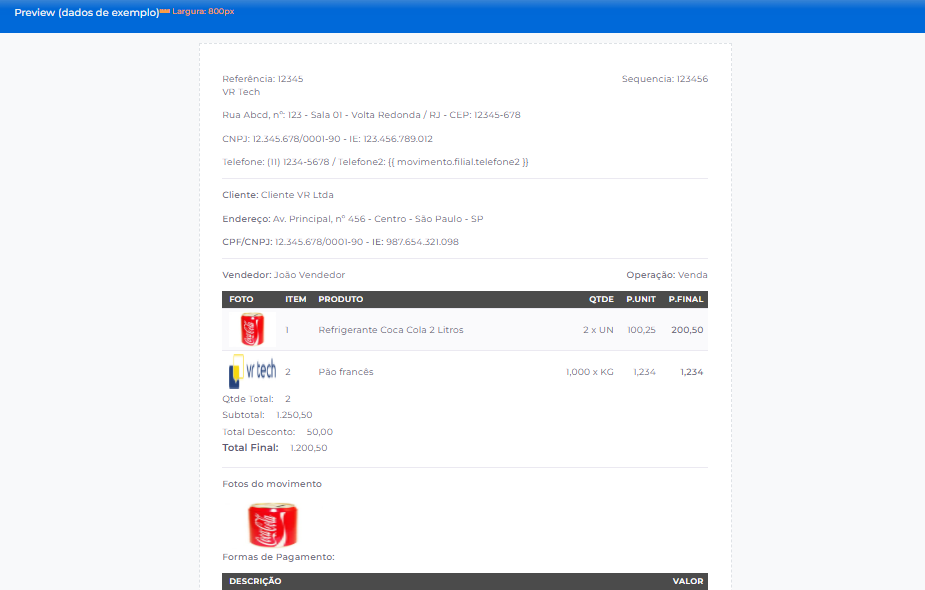Click the Coca Cola photo in item 1 row
Viewport: 925px width, 590px height.
pyautogui.click(x=252, y=329)
